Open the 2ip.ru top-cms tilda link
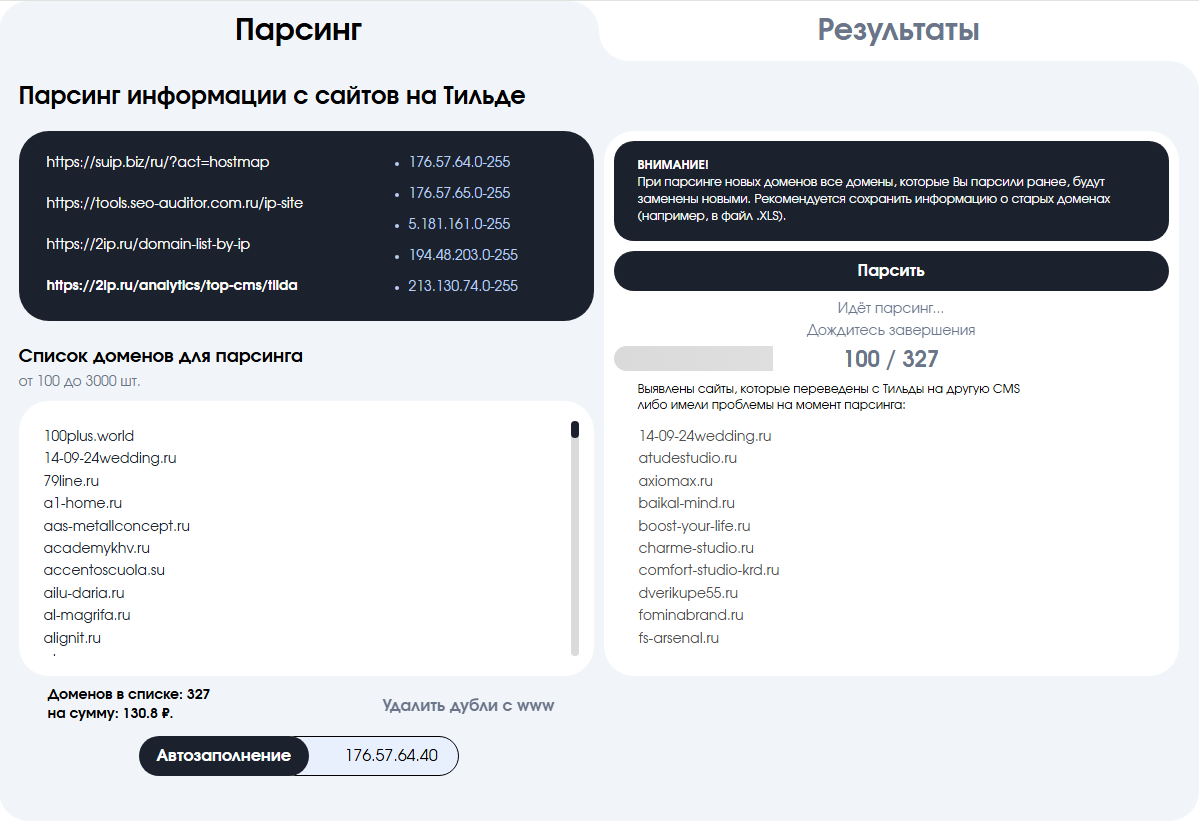 (171, 285)
